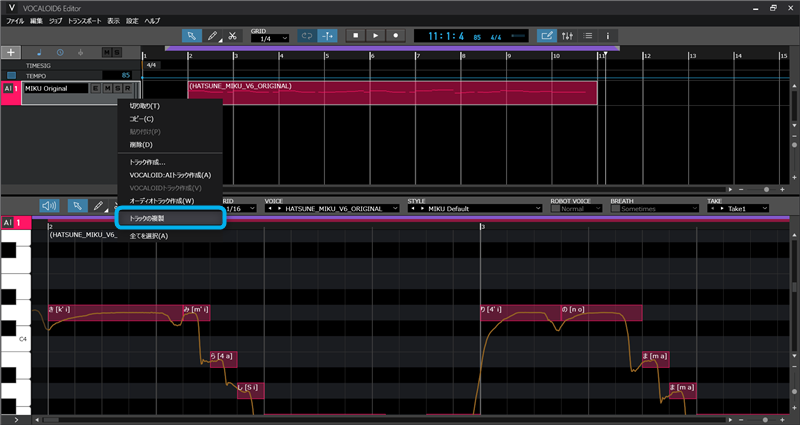800x425 pixels.
Task: Choose audio track creation (W) entry
Action: 170,201
